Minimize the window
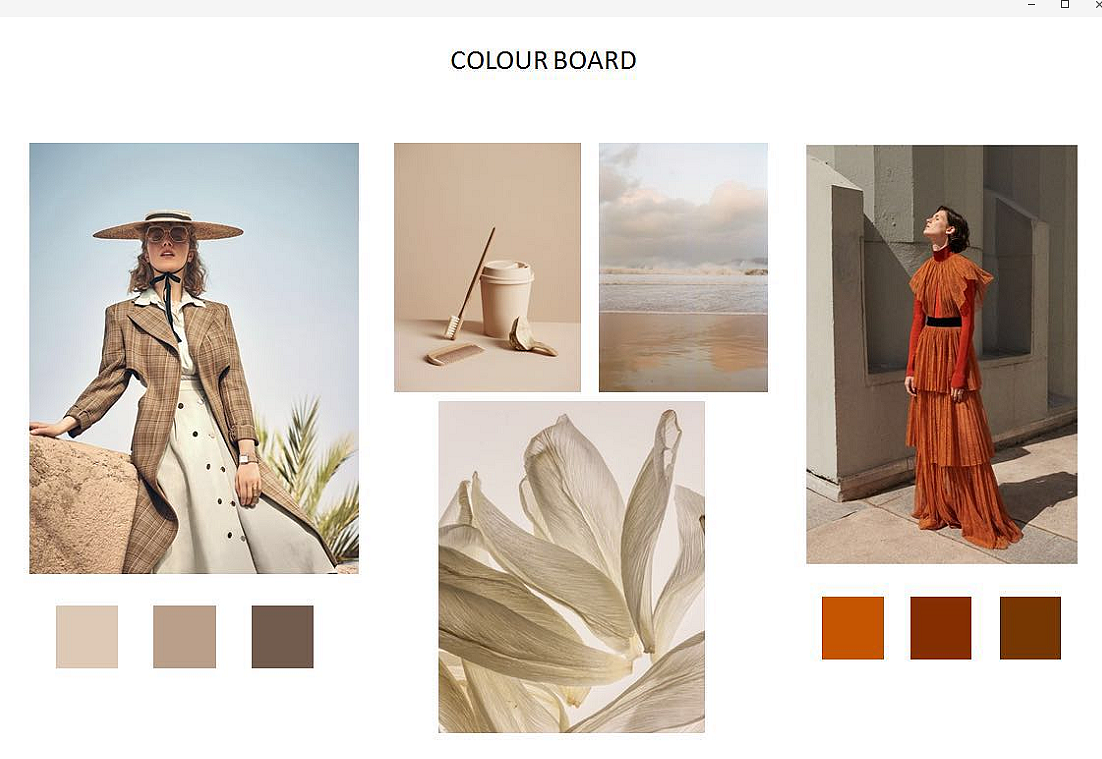Image resolution: width=1102 pixels, height=759 pixels. tap(1031, 5)
